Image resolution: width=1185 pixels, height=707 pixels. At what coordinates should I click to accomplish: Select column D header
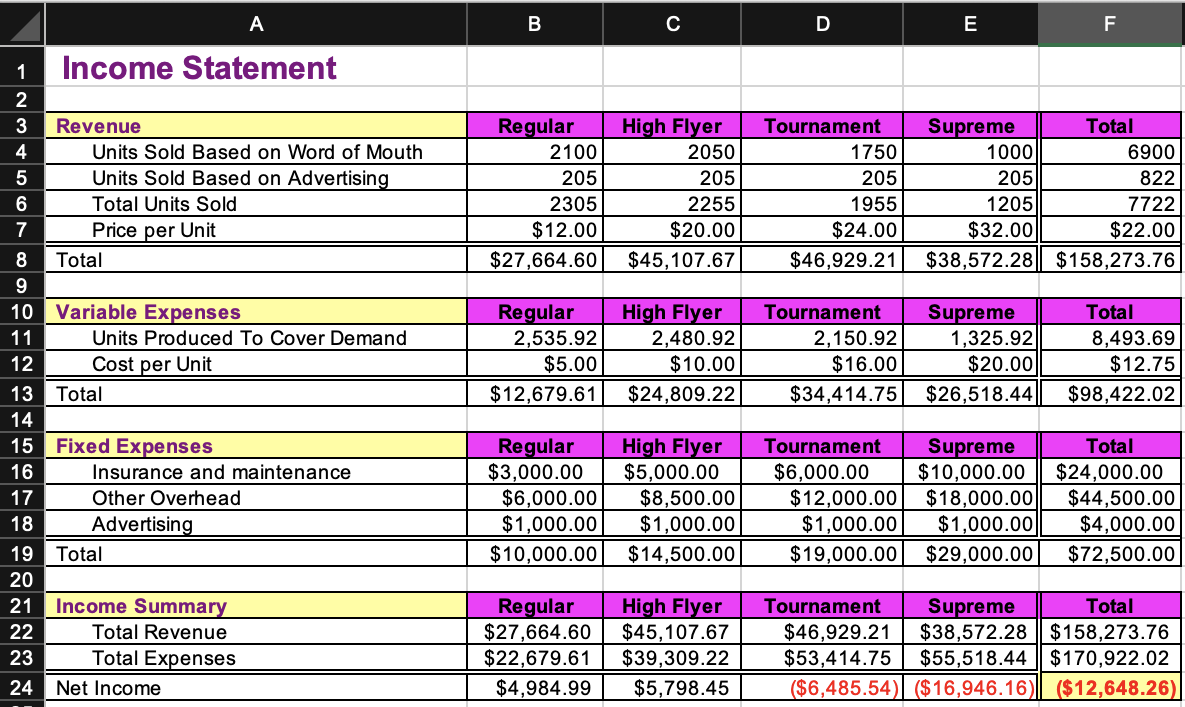[x=821, y=25]
